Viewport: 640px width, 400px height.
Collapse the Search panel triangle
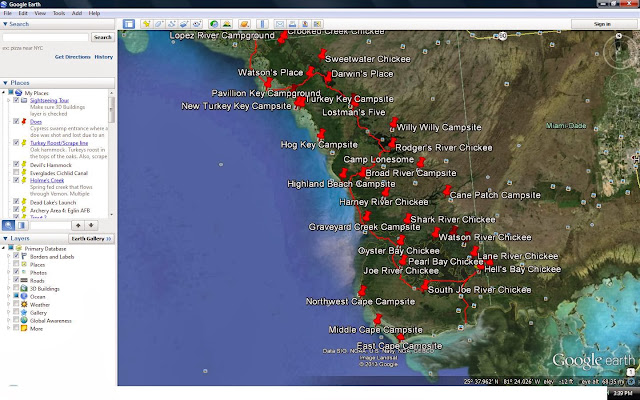pos(5,24)
